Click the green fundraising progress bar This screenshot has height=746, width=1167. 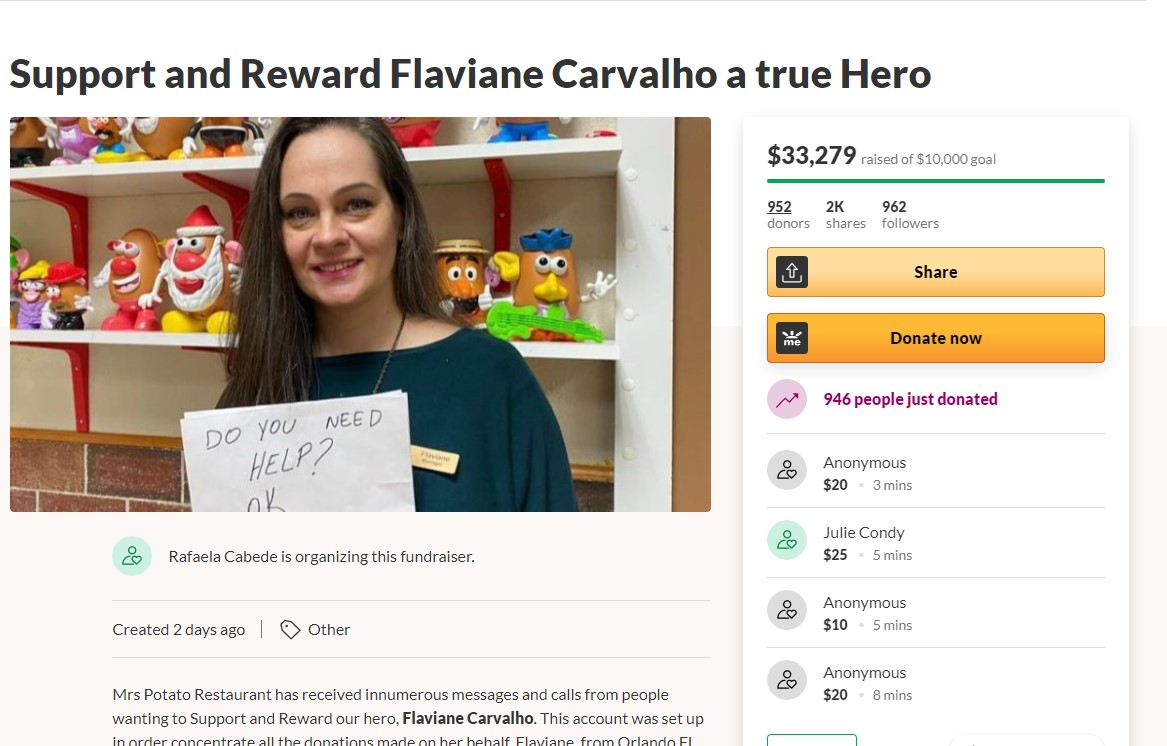coord(936,181)
